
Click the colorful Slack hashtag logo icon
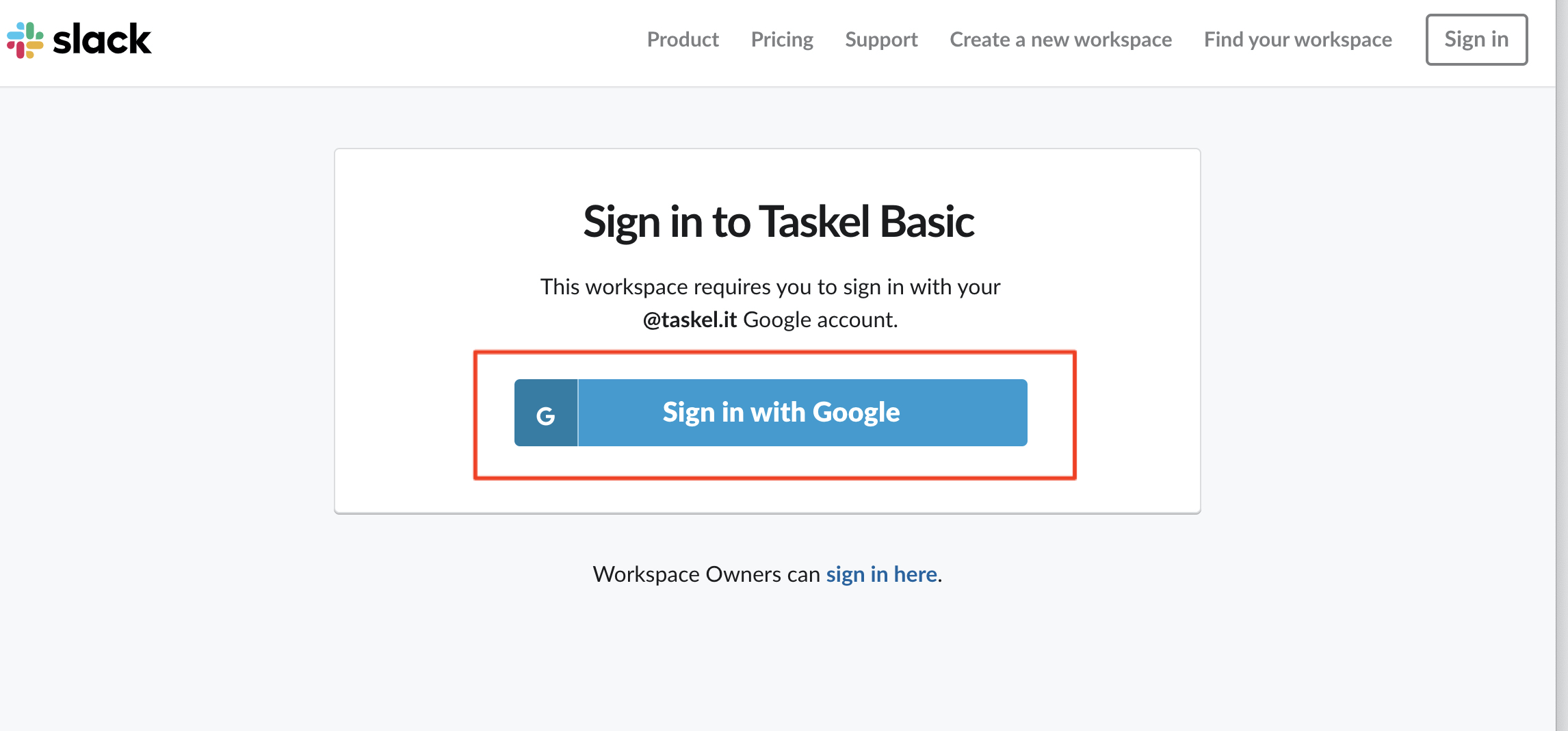[25, 40]
